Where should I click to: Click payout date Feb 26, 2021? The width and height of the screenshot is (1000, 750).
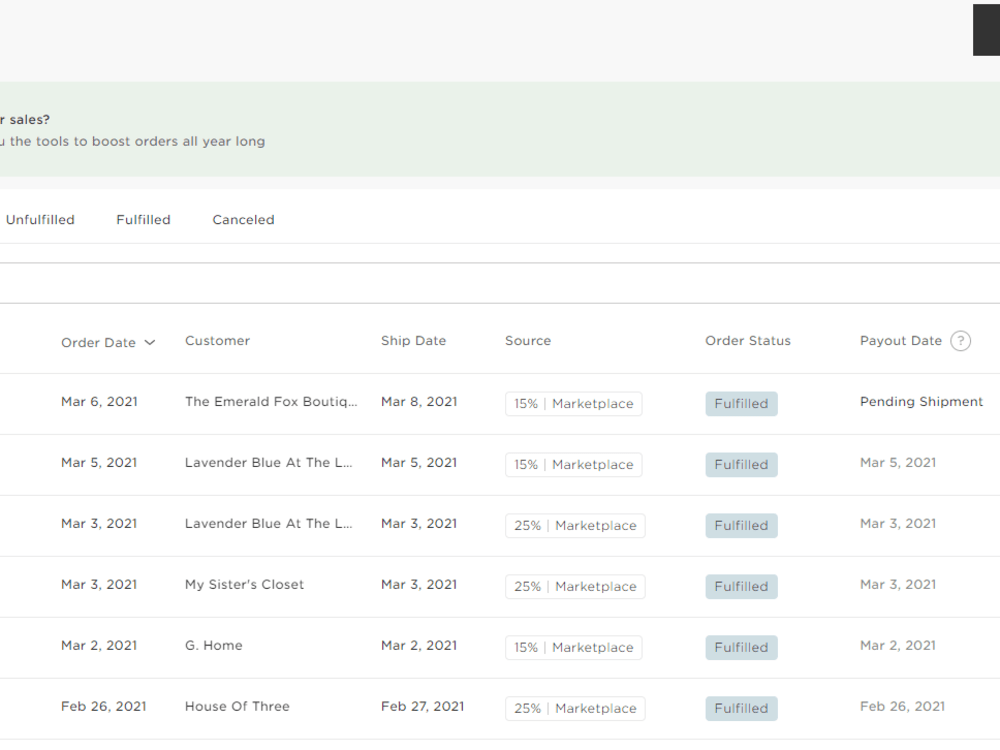[902, 707]
